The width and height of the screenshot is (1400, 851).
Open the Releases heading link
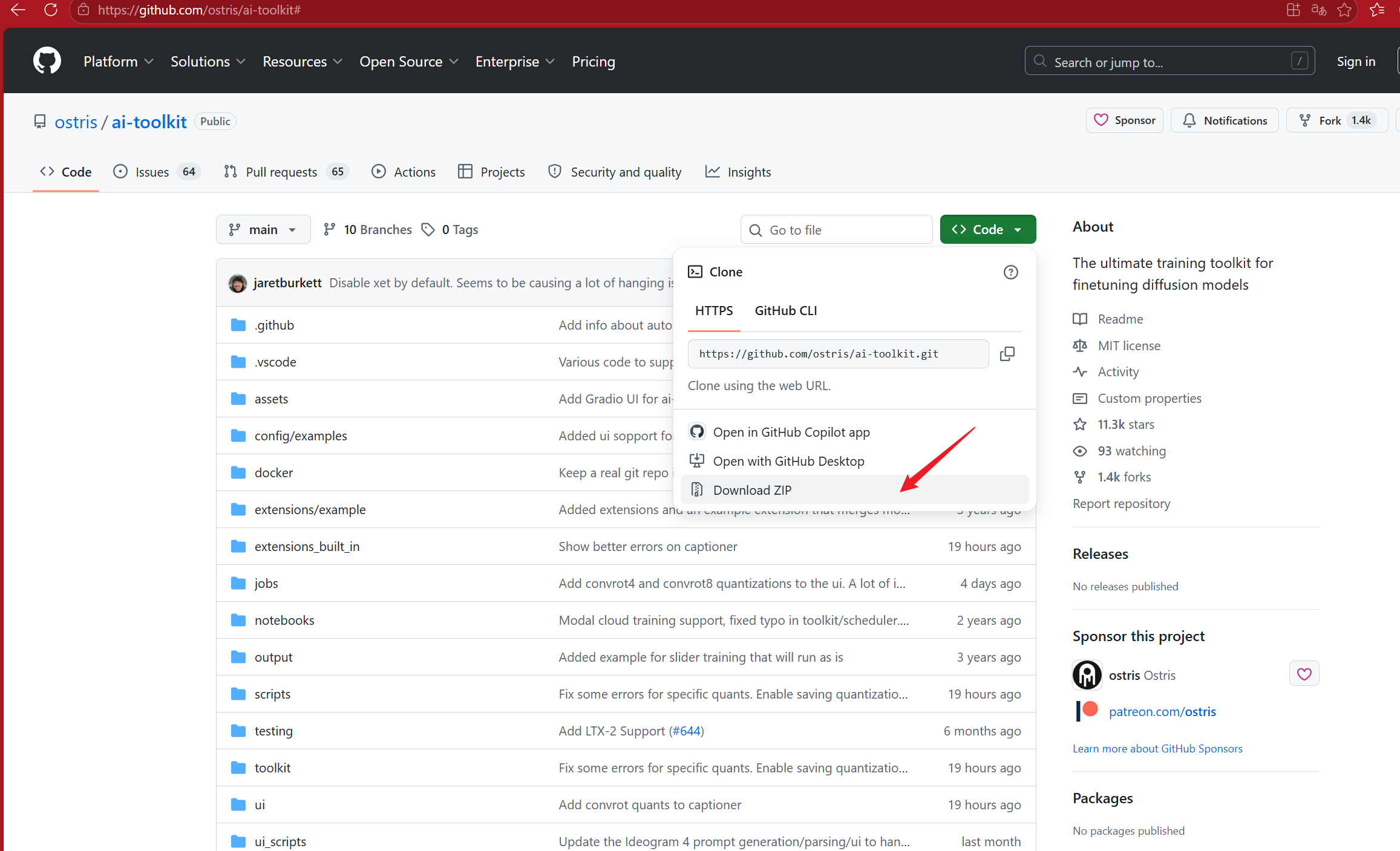coord(1100,553)
